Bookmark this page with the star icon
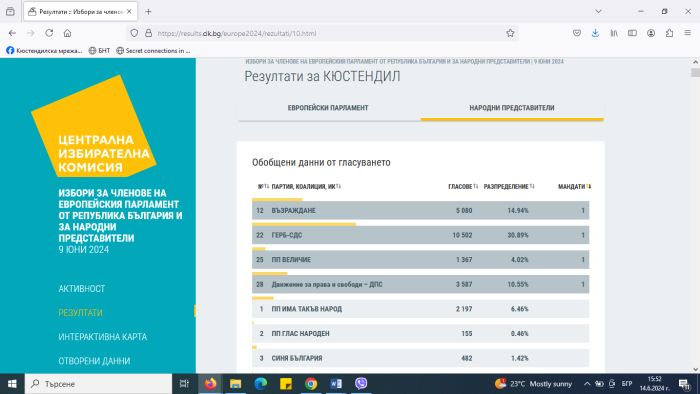700x394 pixels. click(x=510, y=33)
